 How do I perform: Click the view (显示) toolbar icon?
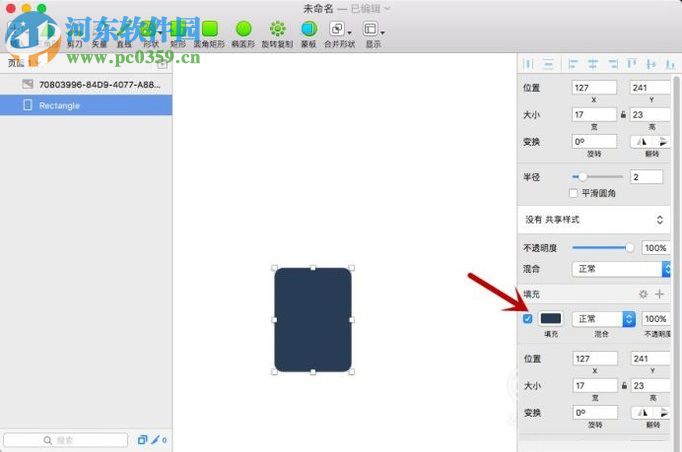370,29
